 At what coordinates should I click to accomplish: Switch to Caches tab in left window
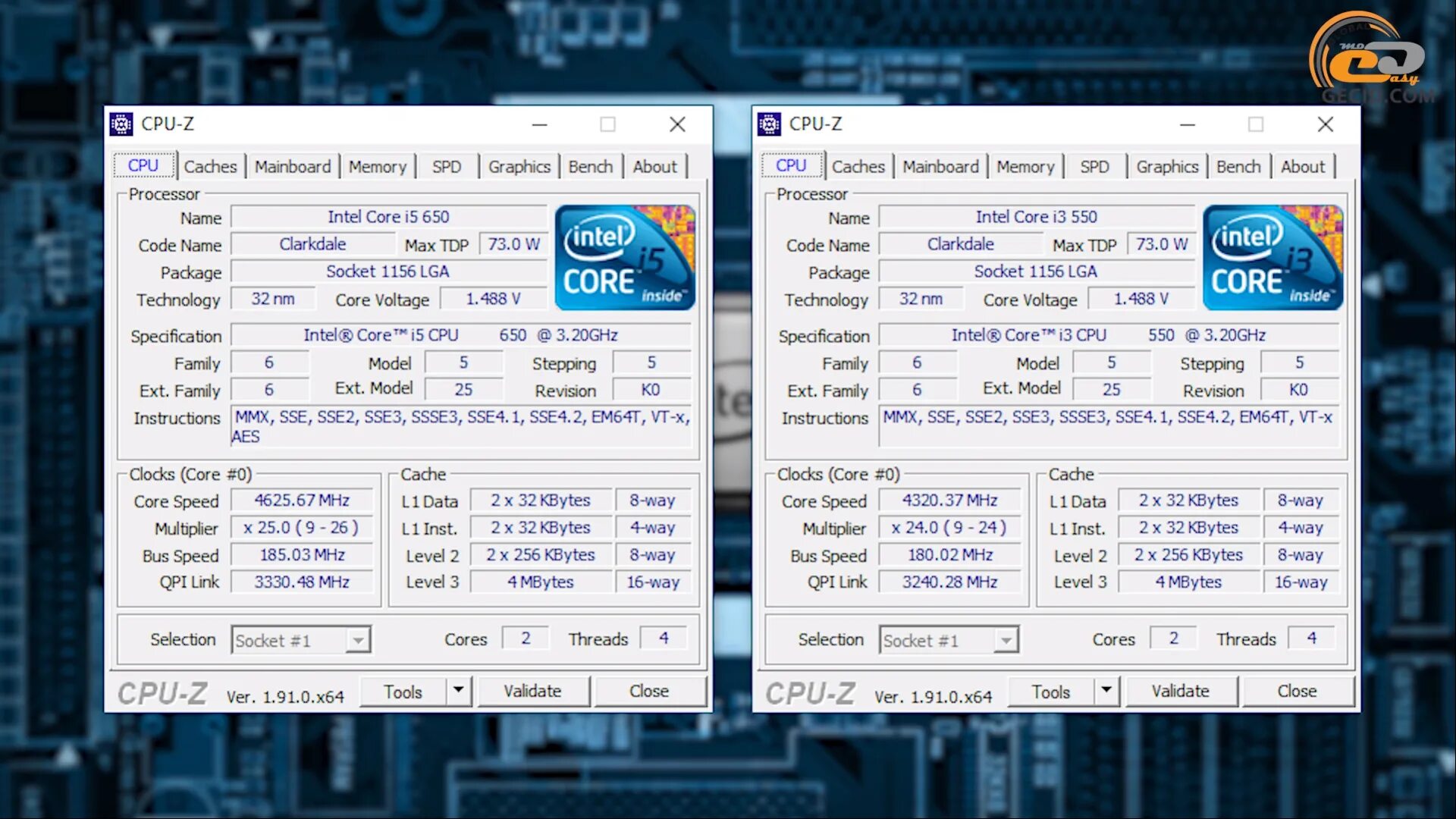pos(210,167)
